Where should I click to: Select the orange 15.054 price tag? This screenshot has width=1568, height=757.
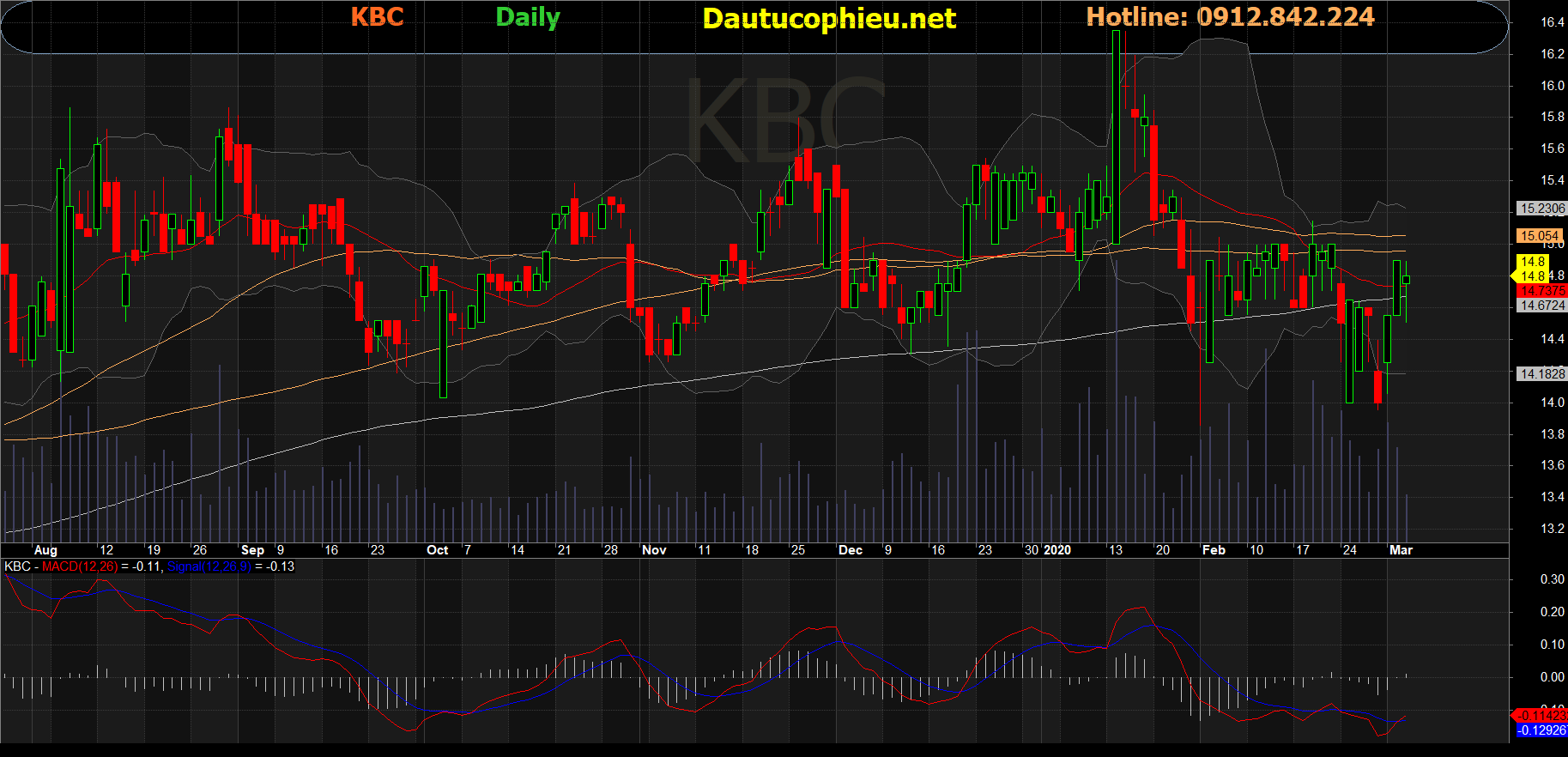tap(1539, 236)
